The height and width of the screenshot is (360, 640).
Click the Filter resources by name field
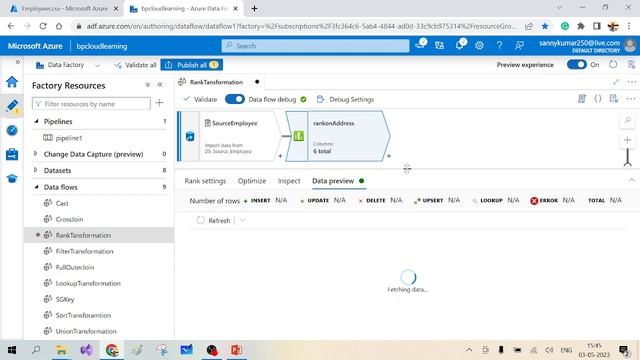tap(91, 104)
